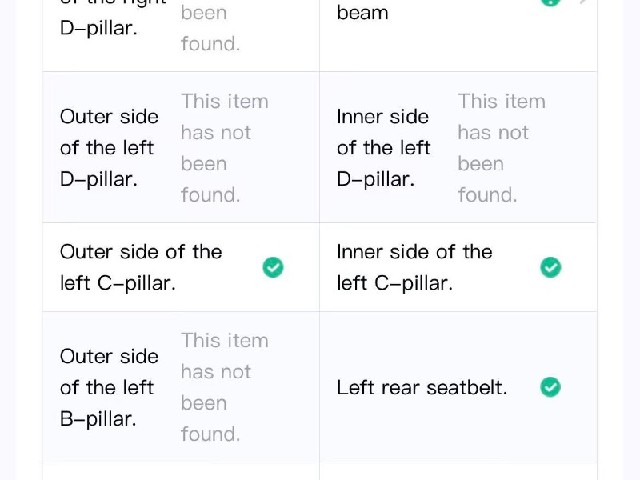Viewport: 640px width, 480px height.
Task: Open beam row details chevron arrow
Action: tap(584, 2)
